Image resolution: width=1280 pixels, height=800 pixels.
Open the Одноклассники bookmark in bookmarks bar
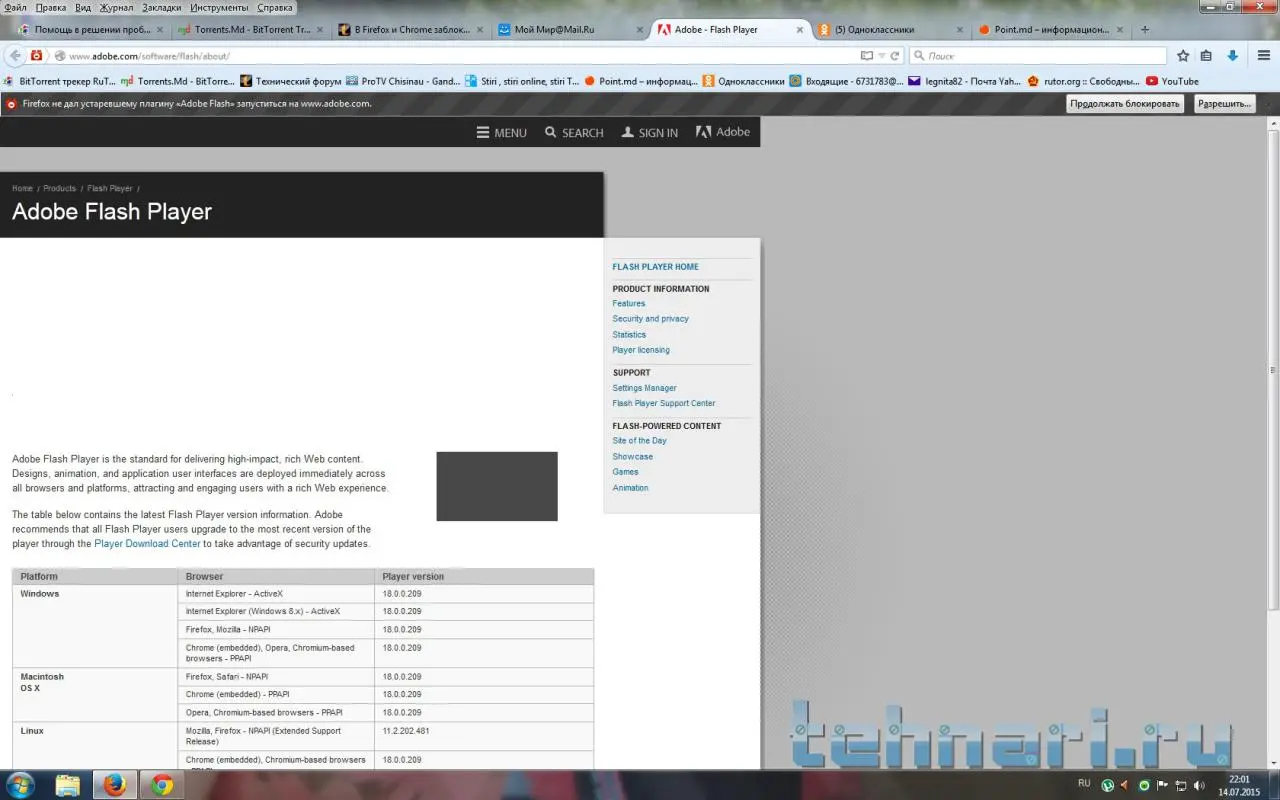[743, 81]
